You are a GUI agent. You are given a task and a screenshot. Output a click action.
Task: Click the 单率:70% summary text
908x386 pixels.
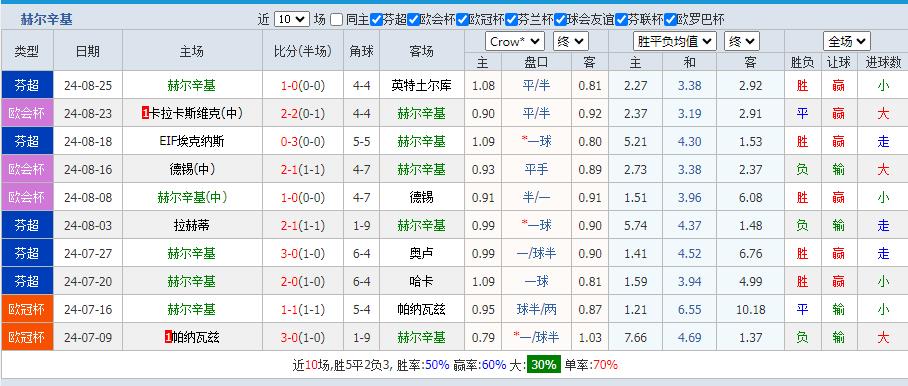pos(590,365)
